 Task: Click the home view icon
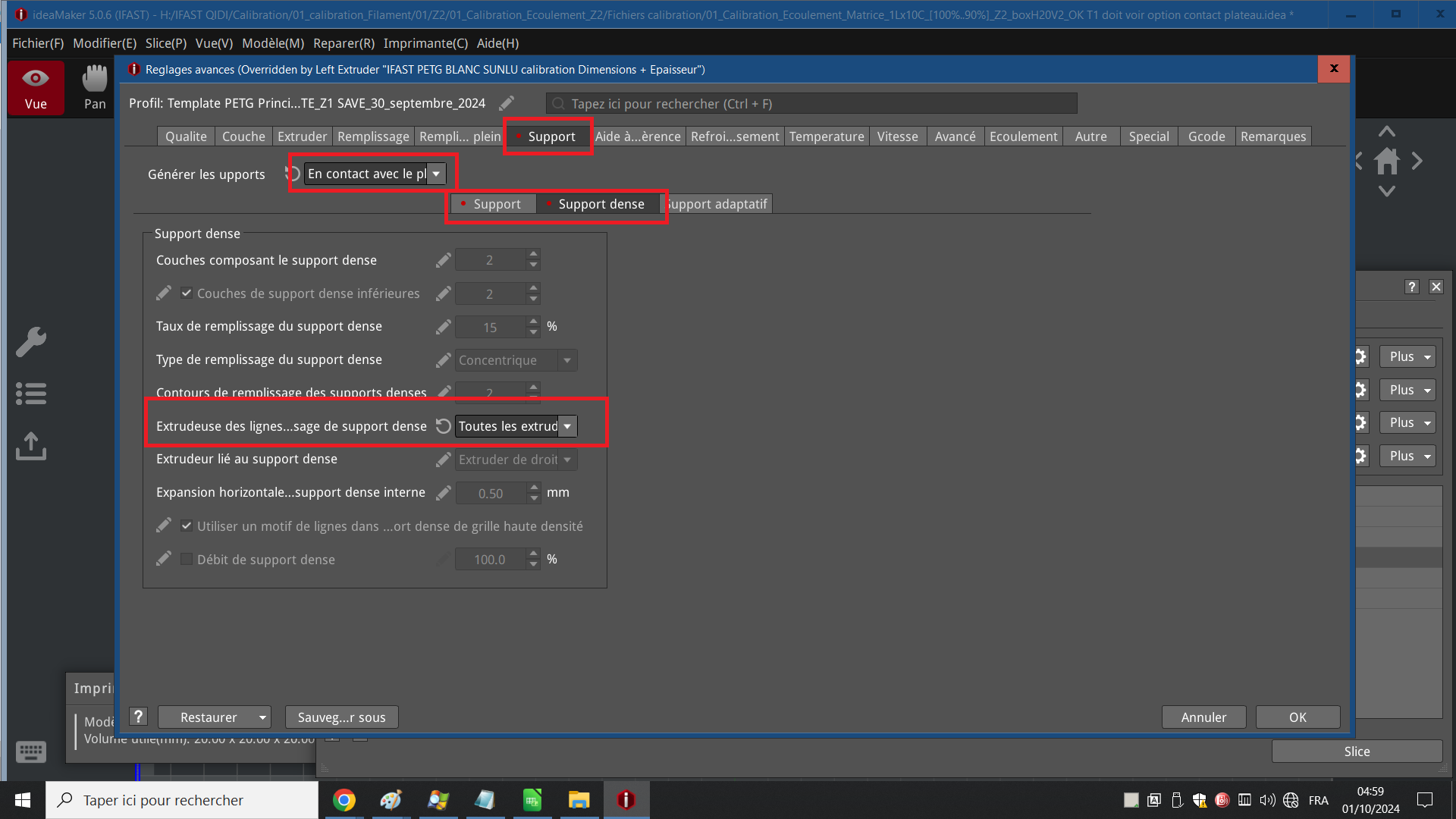click(x=1387, y=161)
